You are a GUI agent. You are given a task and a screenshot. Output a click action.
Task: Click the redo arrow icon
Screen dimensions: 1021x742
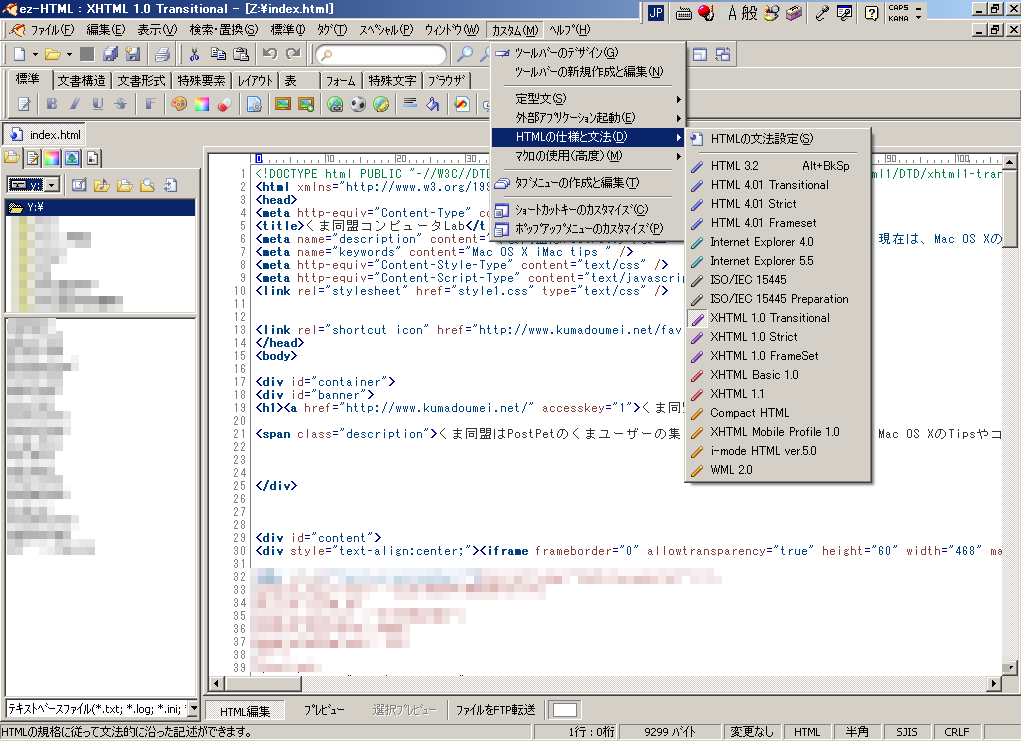(x=293, y=55)
